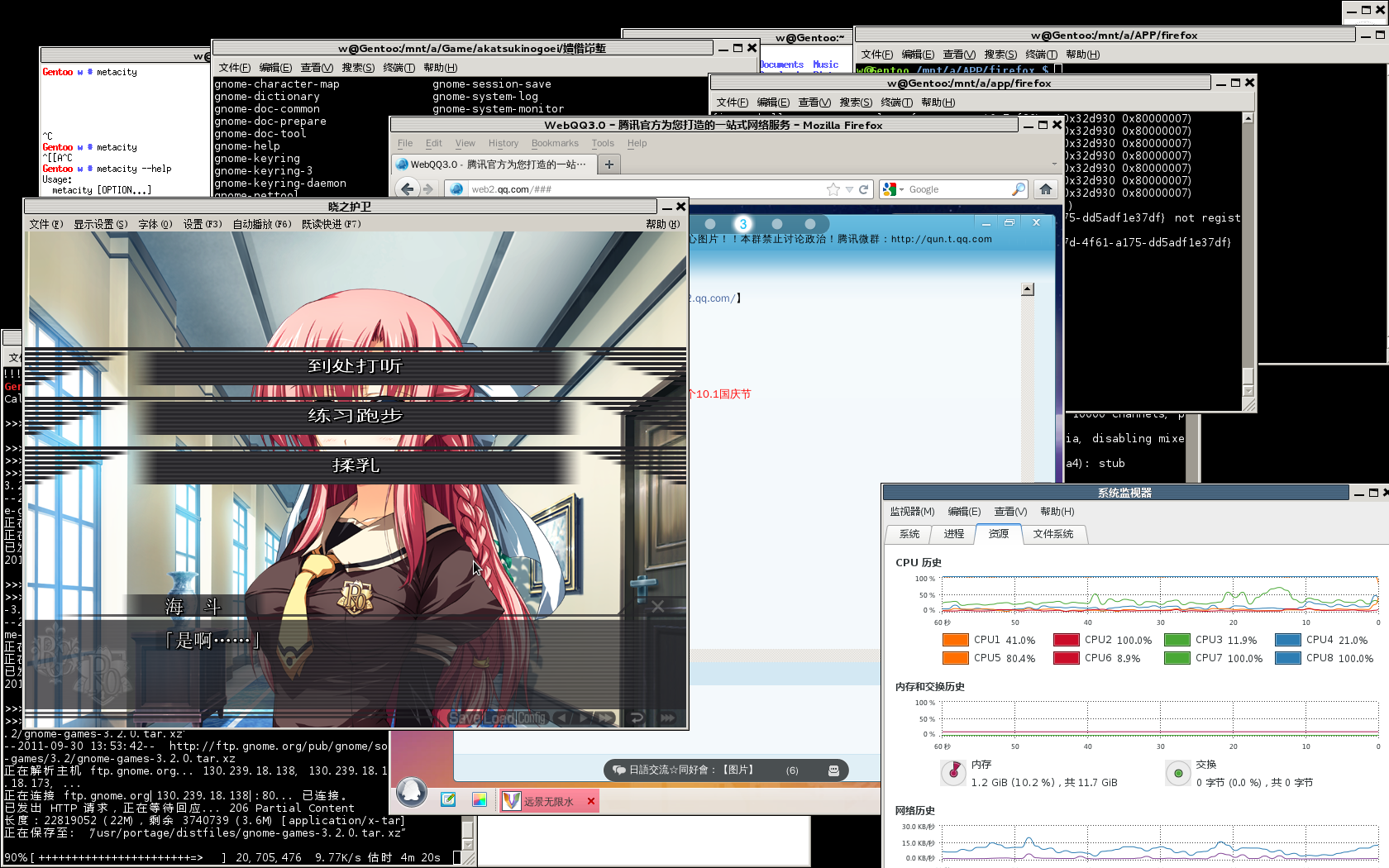Image resolution: width=1389 pixels, height=868 pixels.
Task: Open 搜索(S) menu in akatsukinogoei terminal
Action: pyautogui.click(x=358, y=68)
